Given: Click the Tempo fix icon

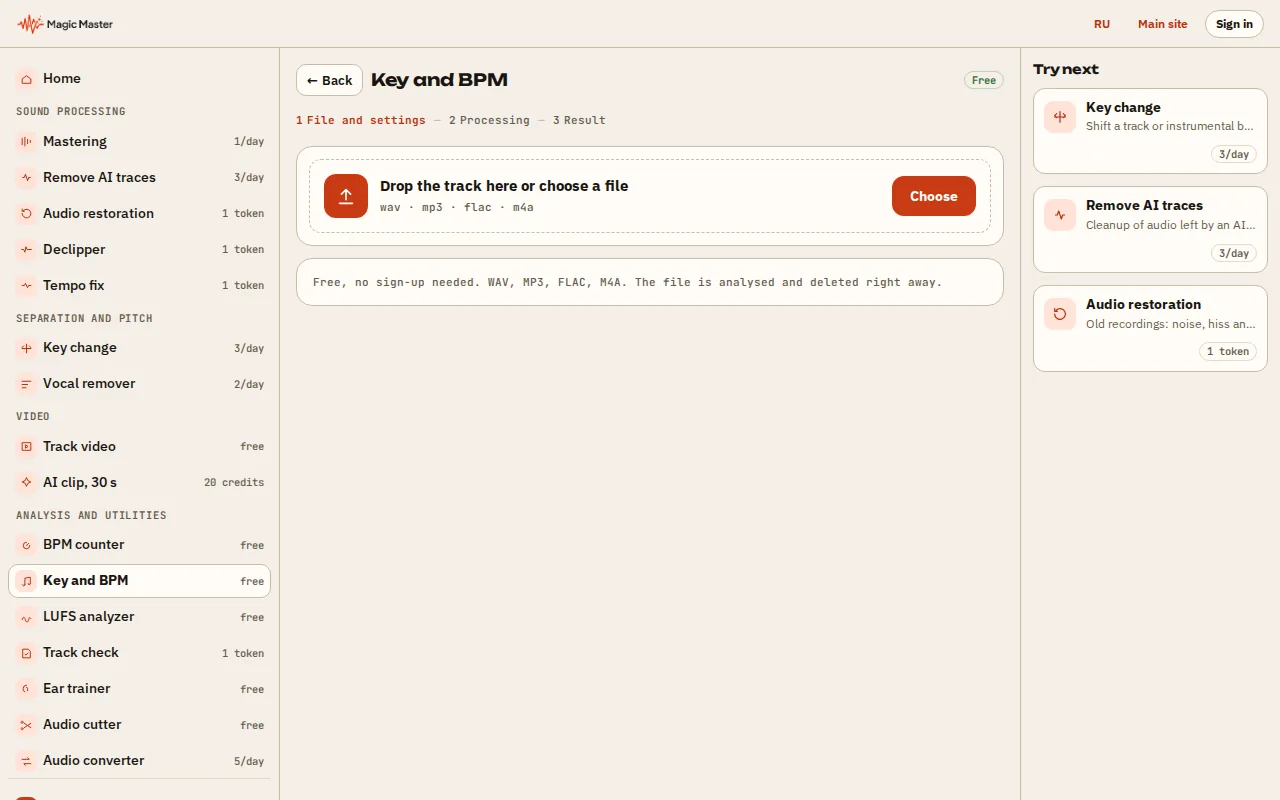Looking at the screenshot, I should tap(26, 286).
